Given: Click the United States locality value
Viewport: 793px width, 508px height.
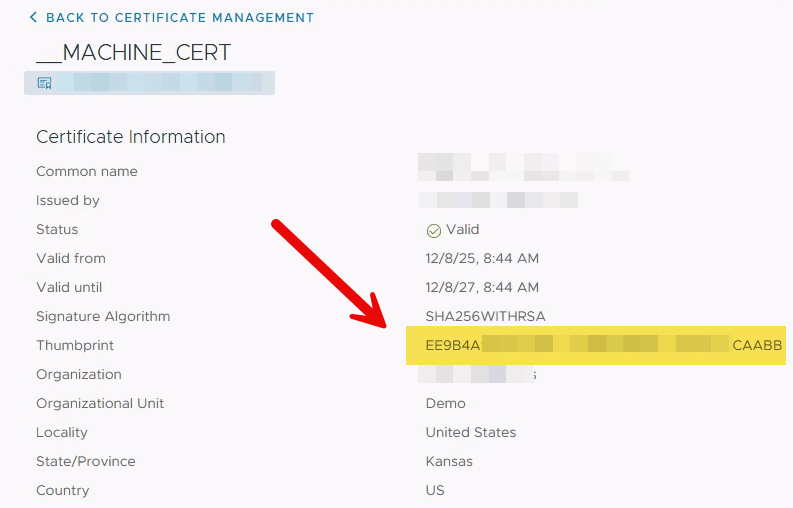Looking at the screenshot, I should 471,433.
